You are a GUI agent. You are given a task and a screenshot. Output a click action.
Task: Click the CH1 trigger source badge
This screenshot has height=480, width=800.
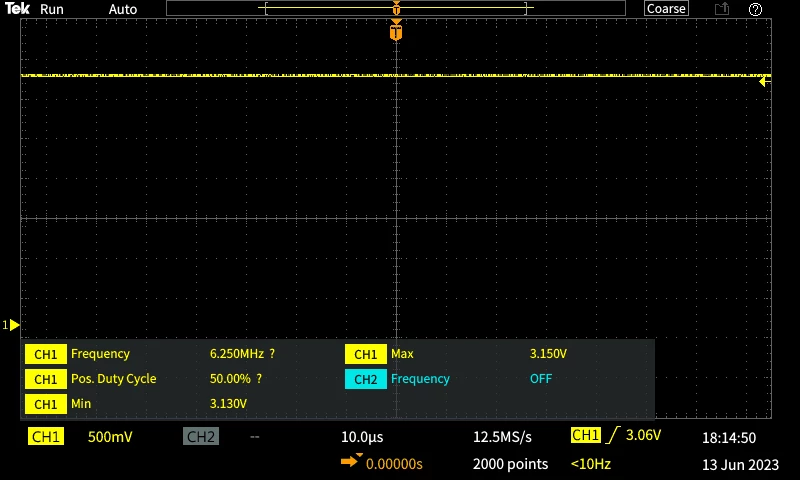pyautogui.click(x=585, y=435)
